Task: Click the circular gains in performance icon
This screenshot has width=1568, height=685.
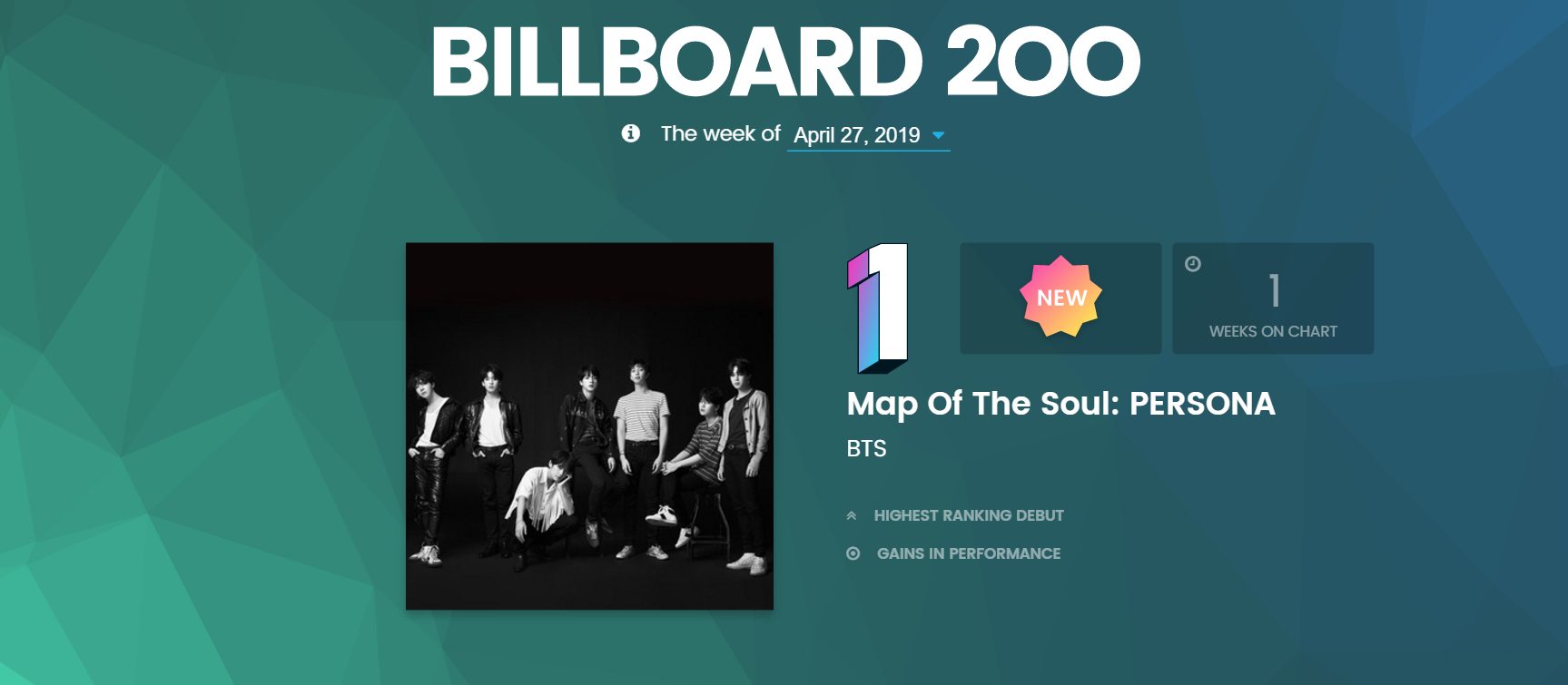Action: [853, 553]
